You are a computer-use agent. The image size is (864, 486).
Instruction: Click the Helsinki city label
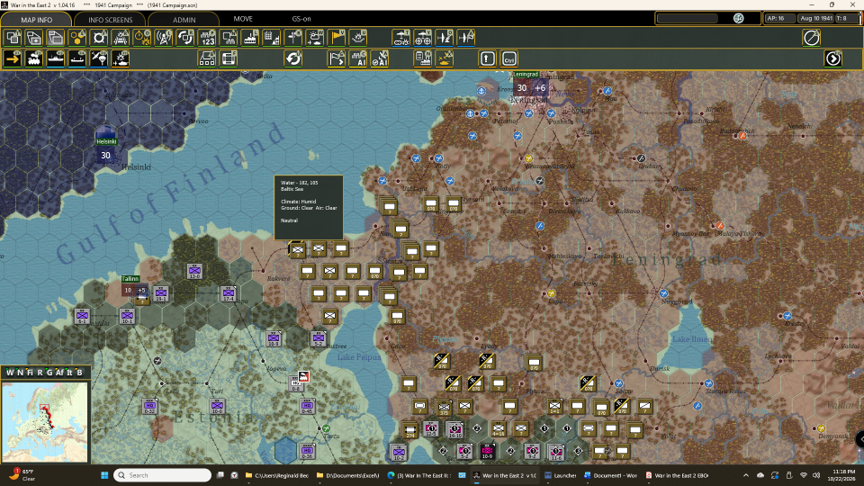click(106, 142)
